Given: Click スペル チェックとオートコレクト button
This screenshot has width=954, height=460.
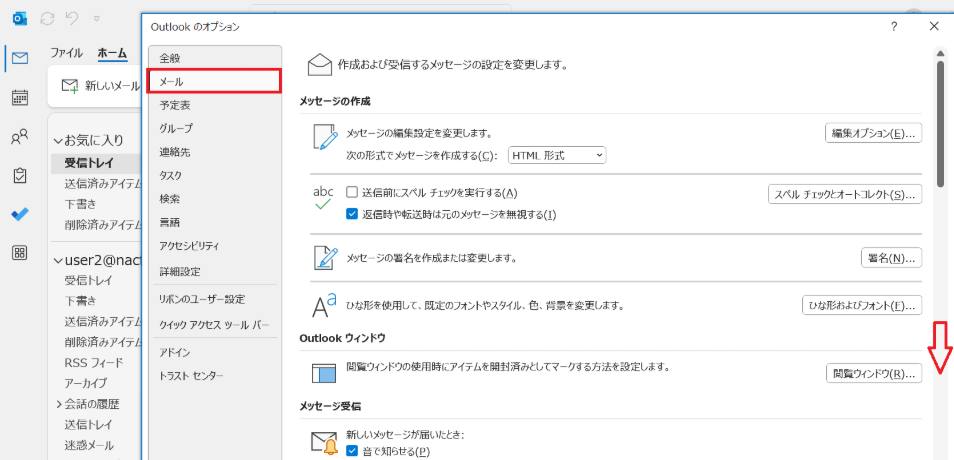Looking at the screenshot, I should point(845,194).
